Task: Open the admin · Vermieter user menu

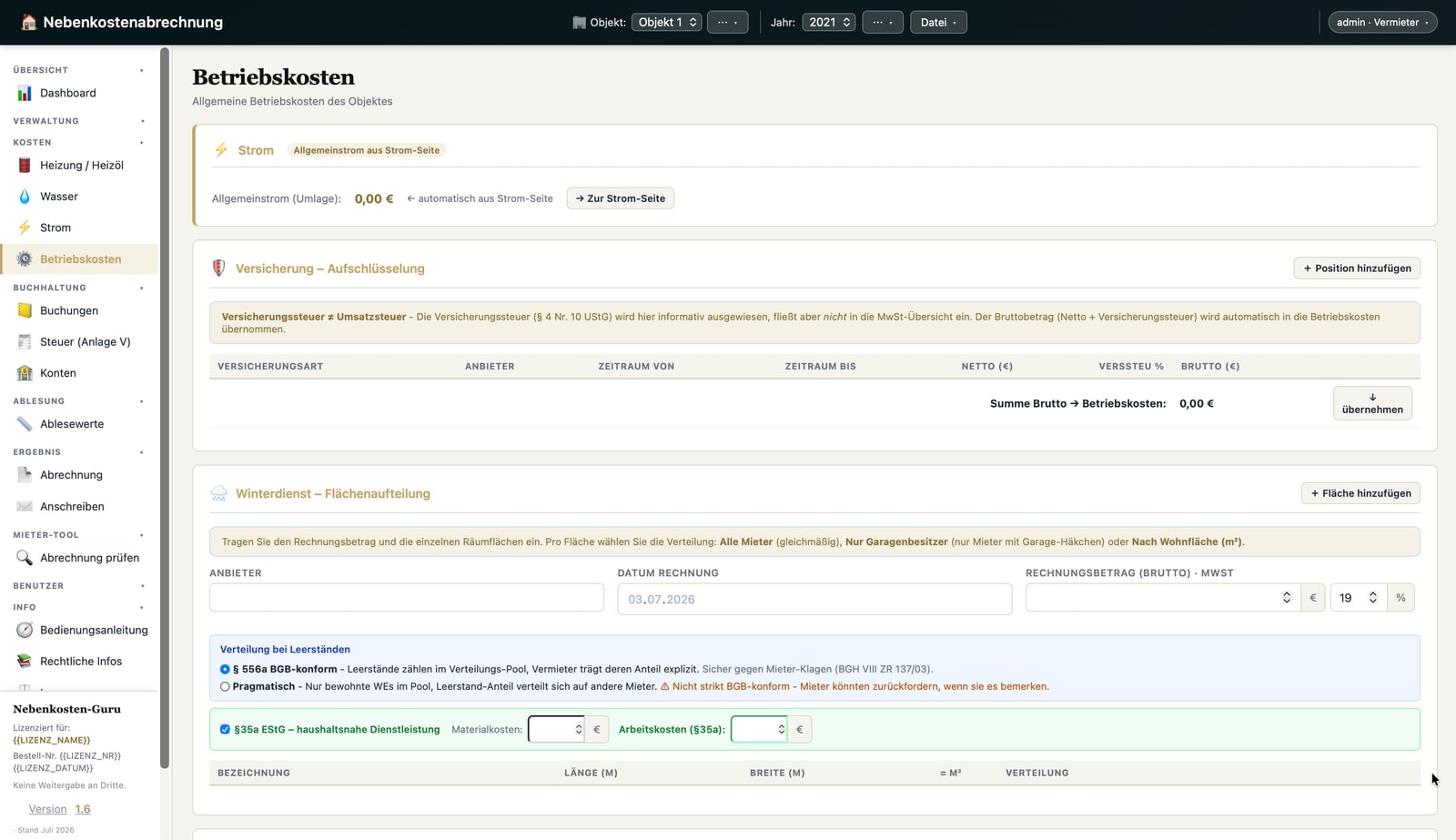Action: tap(1382, 23)
